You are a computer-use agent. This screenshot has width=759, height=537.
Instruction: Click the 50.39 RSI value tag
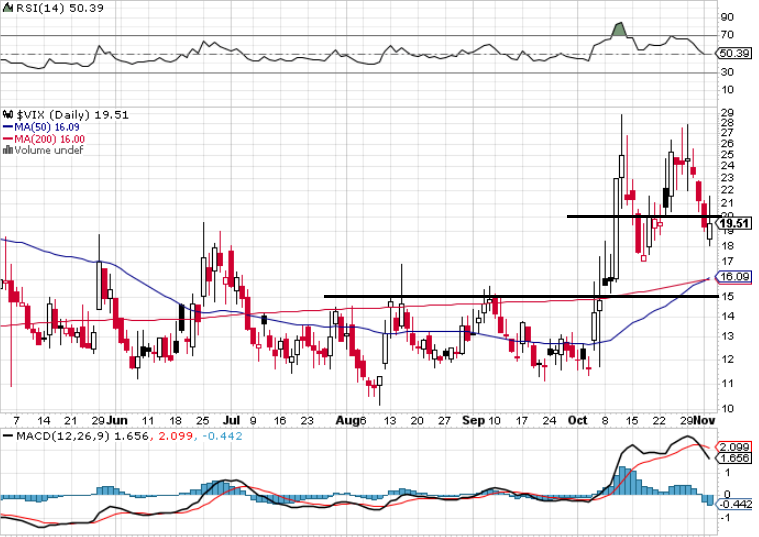[735, 53]
